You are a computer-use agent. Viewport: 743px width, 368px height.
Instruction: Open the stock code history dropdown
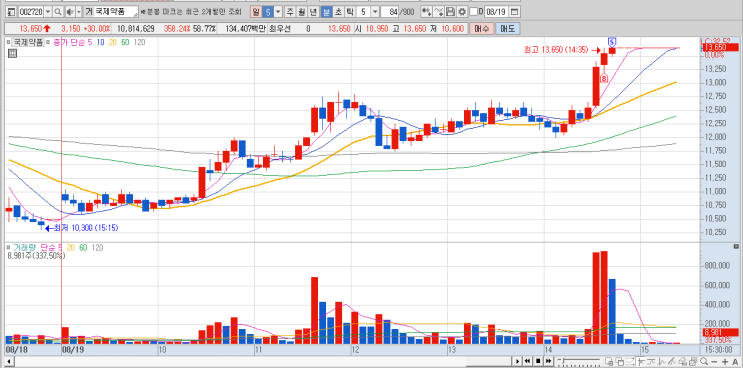[x=48, y=11]
